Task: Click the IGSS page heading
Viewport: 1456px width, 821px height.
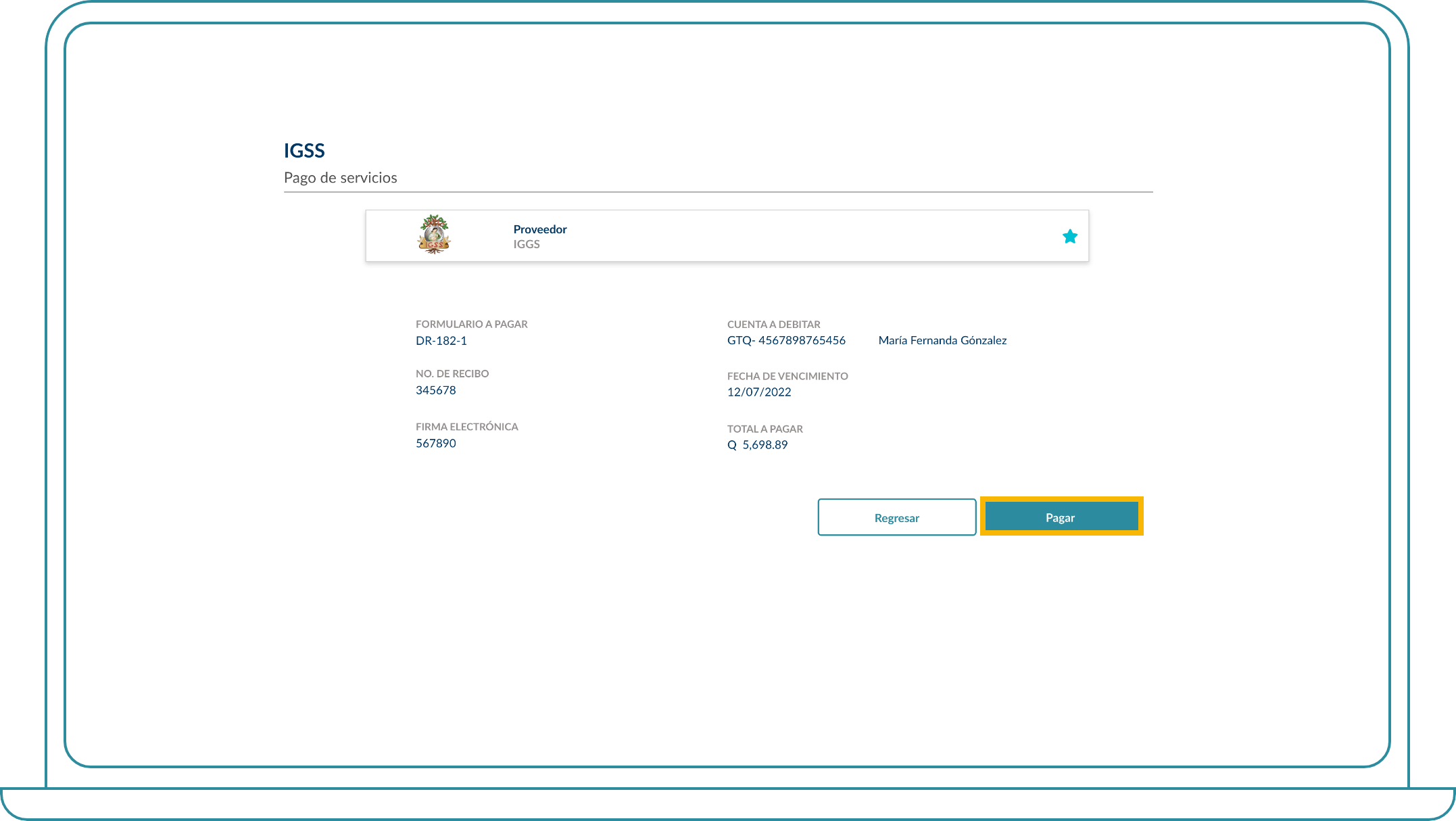Action: point(304,150)
